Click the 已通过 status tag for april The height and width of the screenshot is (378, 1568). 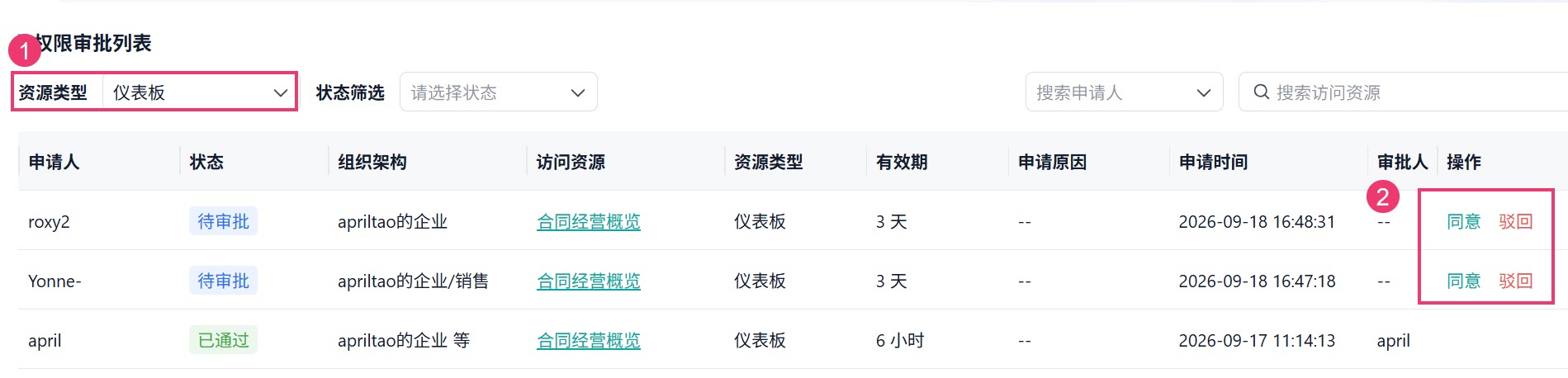(223, 340)
